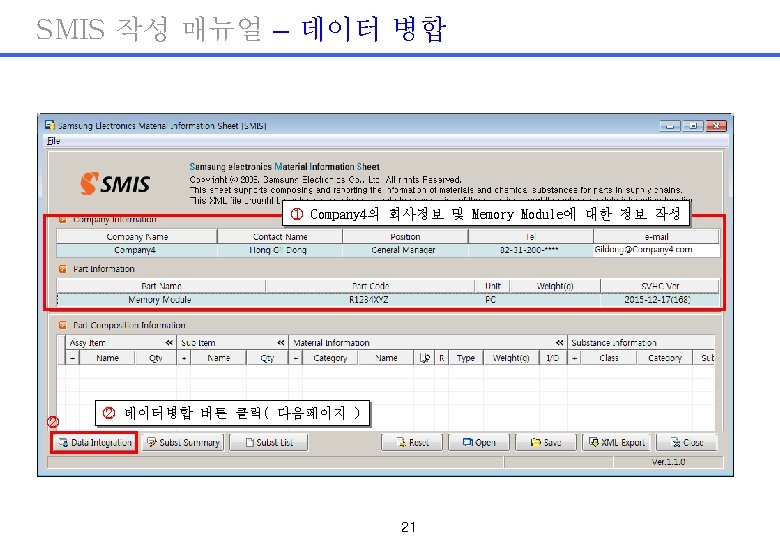Click the search icon column header in Material Information

coord(424,358)
